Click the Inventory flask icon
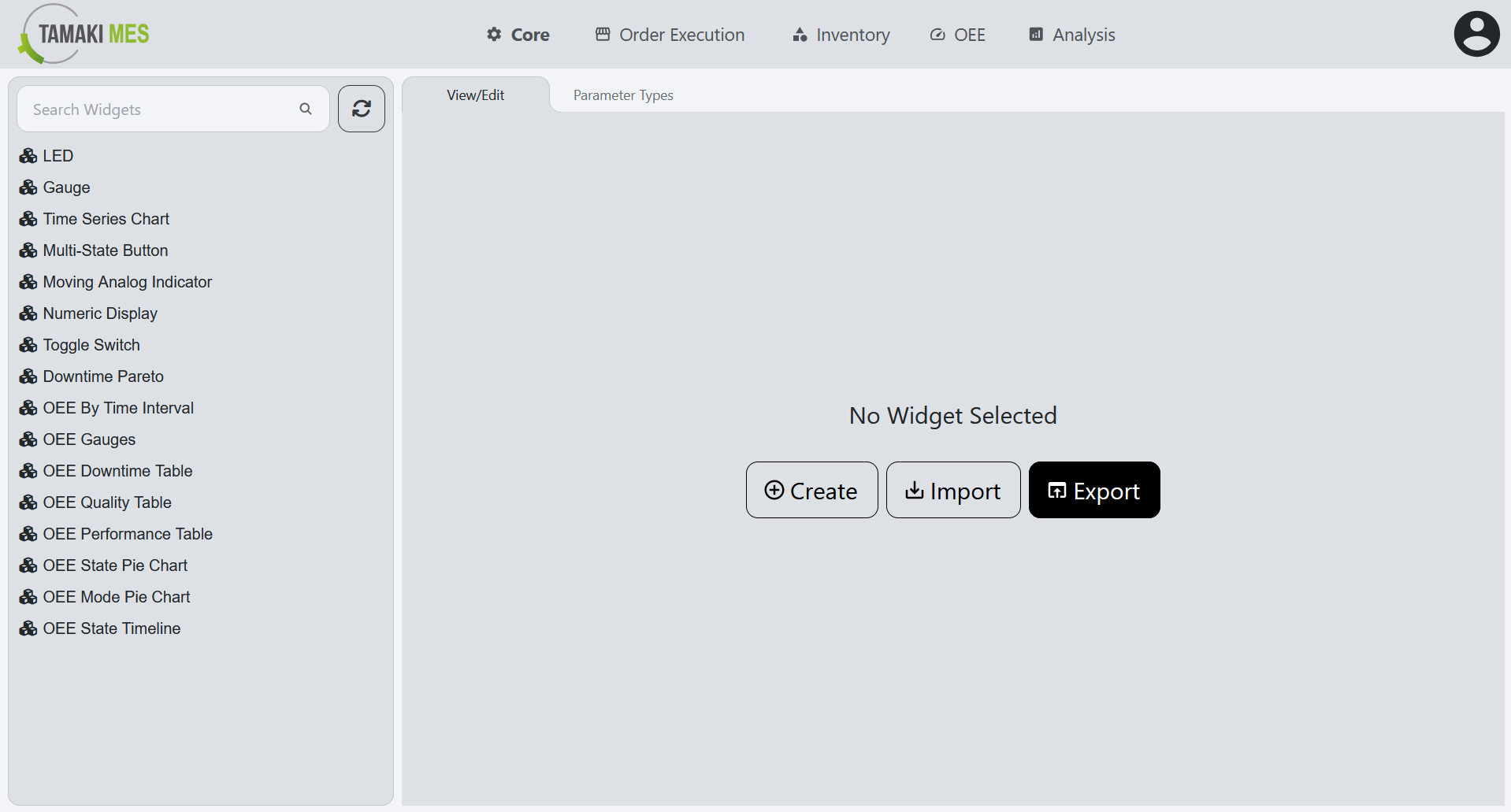The height and width of the screenshot is (812, 1511). coord(799,35)
